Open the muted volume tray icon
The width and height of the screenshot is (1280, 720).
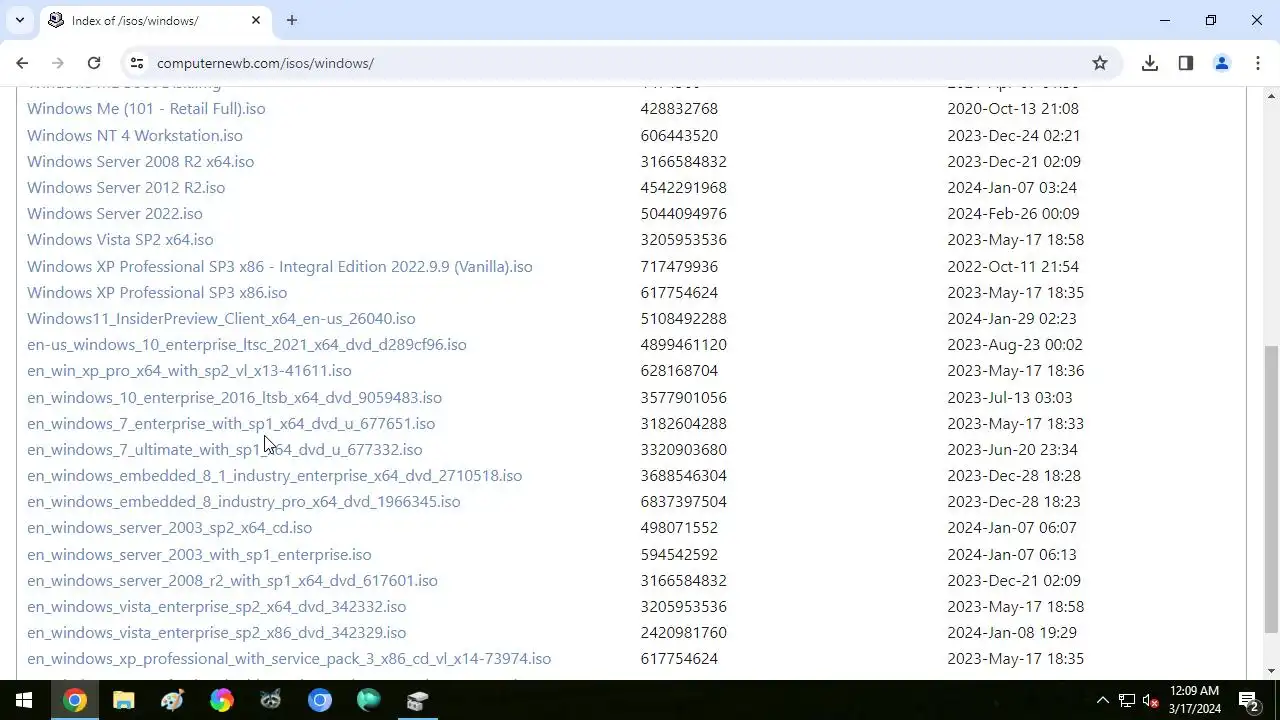[x=1151, y=700]
